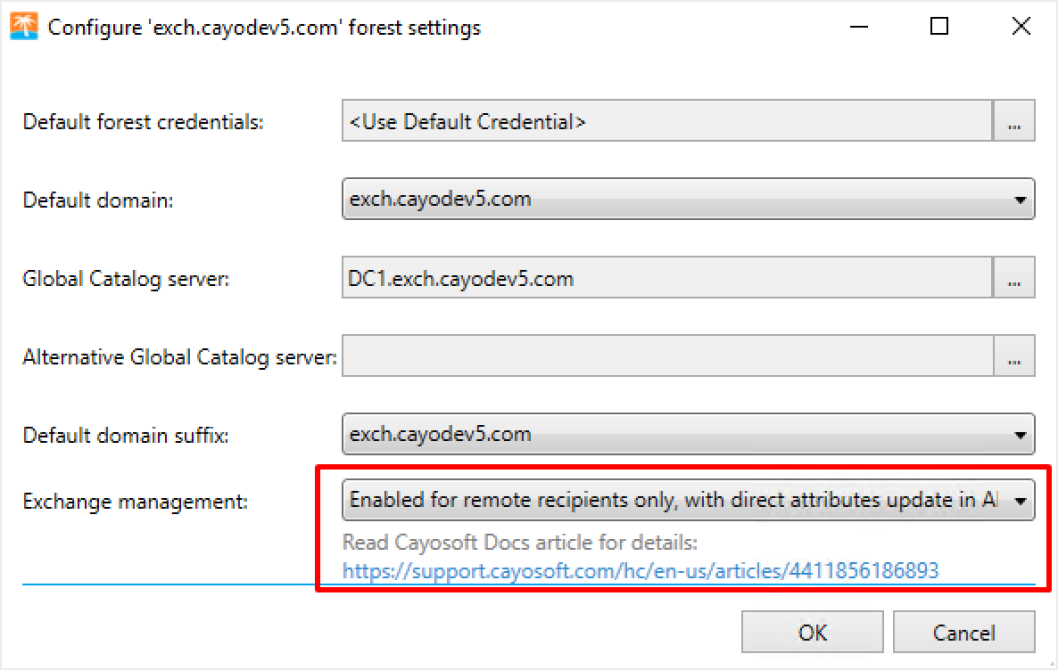Browse for Global Catalog server
Viewport: 1058px width, 670px height.
[1013, 277]
